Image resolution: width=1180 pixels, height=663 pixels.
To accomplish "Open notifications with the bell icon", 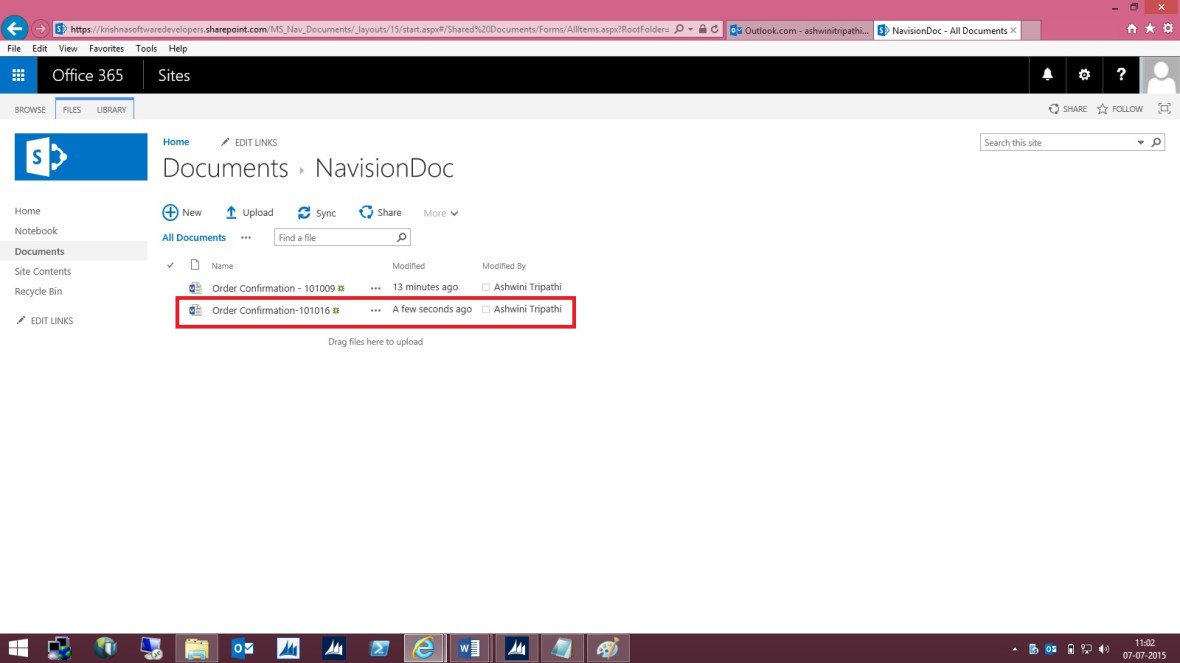I will [x=1047, y=75].
